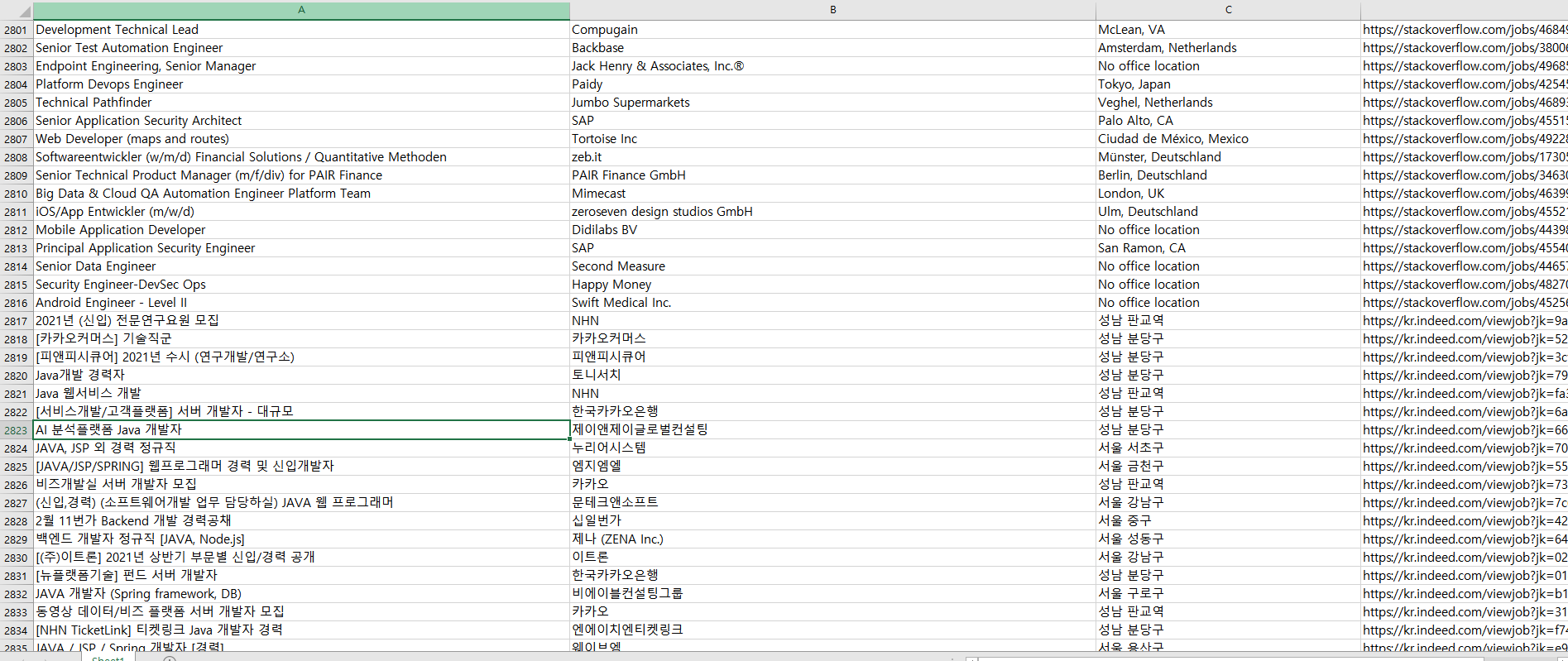
Task: Open the kr.indeed.com link in row 2817
Action: [x=1465, y=321]
